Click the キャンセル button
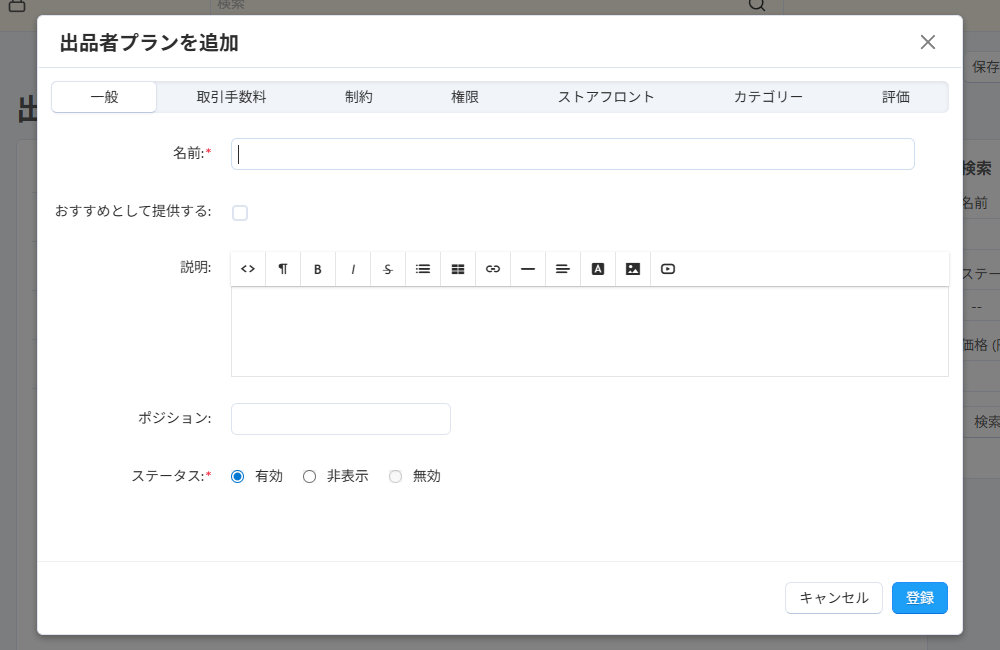The width and height of the screenshot is (1000, 650). point(833,597)
